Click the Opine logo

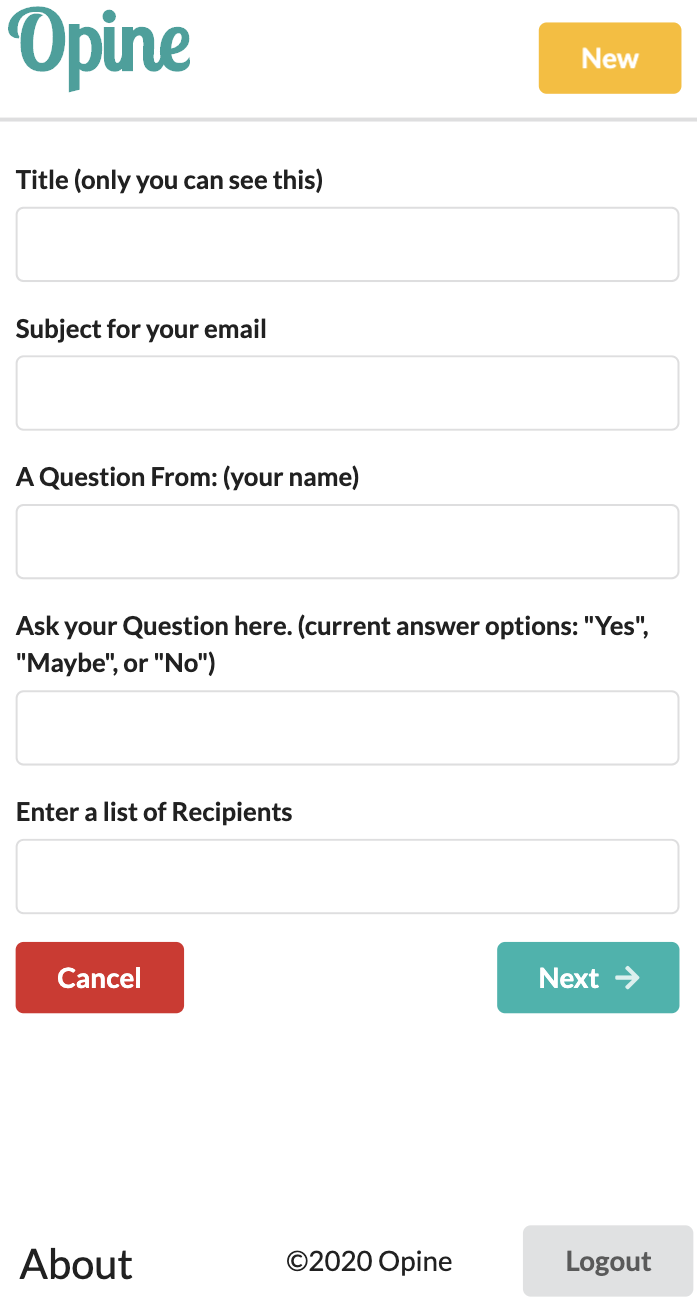coord(100,47)
